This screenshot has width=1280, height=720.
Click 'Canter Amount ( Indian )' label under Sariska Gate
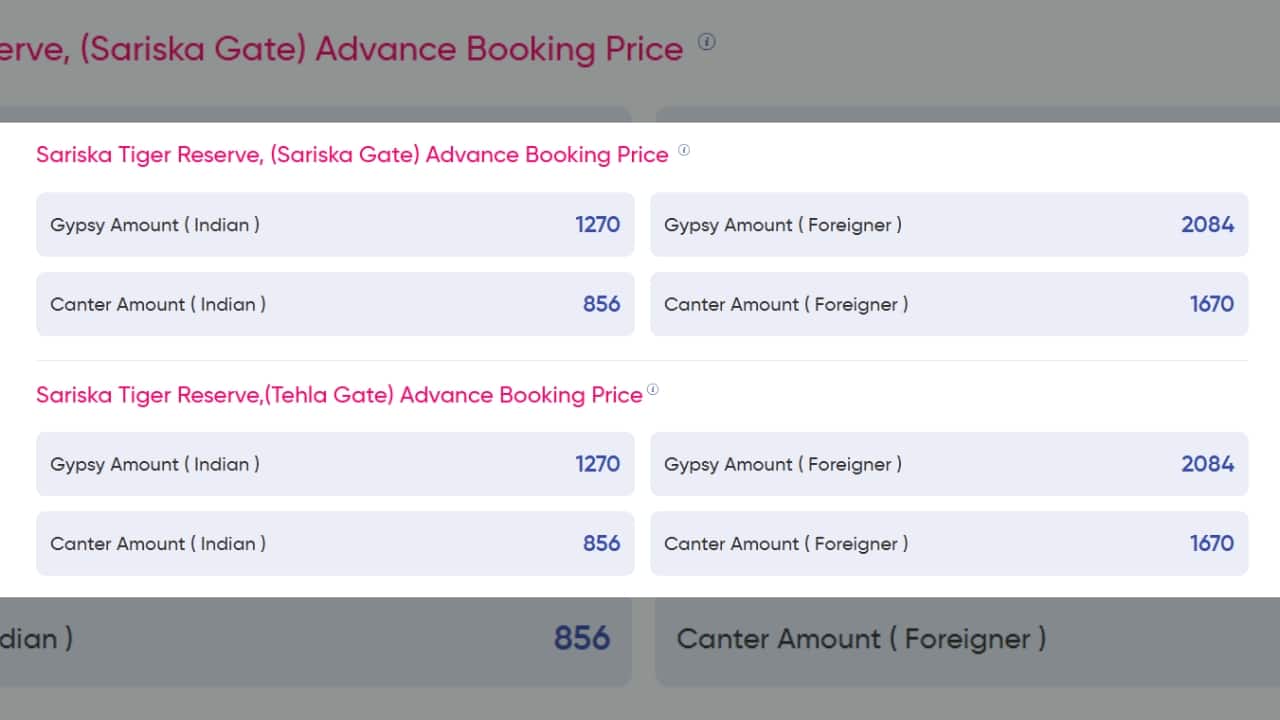click(x=158, y=304)
